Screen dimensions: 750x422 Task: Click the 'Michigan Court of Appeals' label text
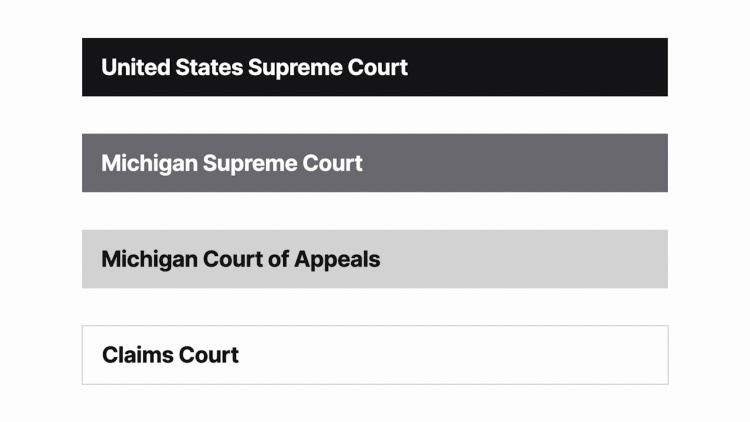pos(241,259)
